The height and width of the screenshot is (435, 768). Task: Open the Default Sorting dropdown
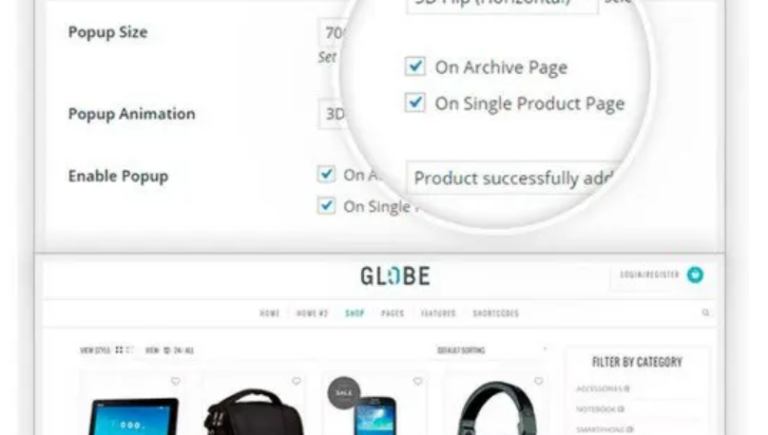(x=492, y=350)
